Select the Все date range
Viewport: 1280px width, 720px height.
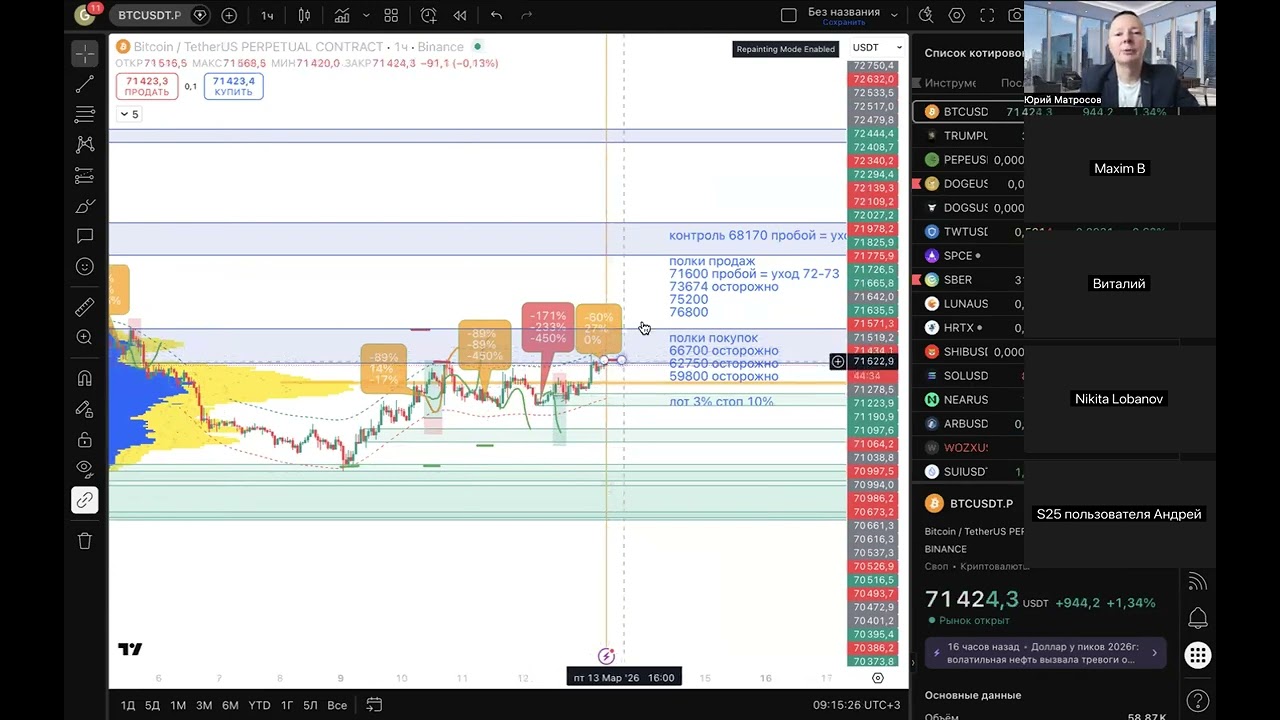point(337,705)
